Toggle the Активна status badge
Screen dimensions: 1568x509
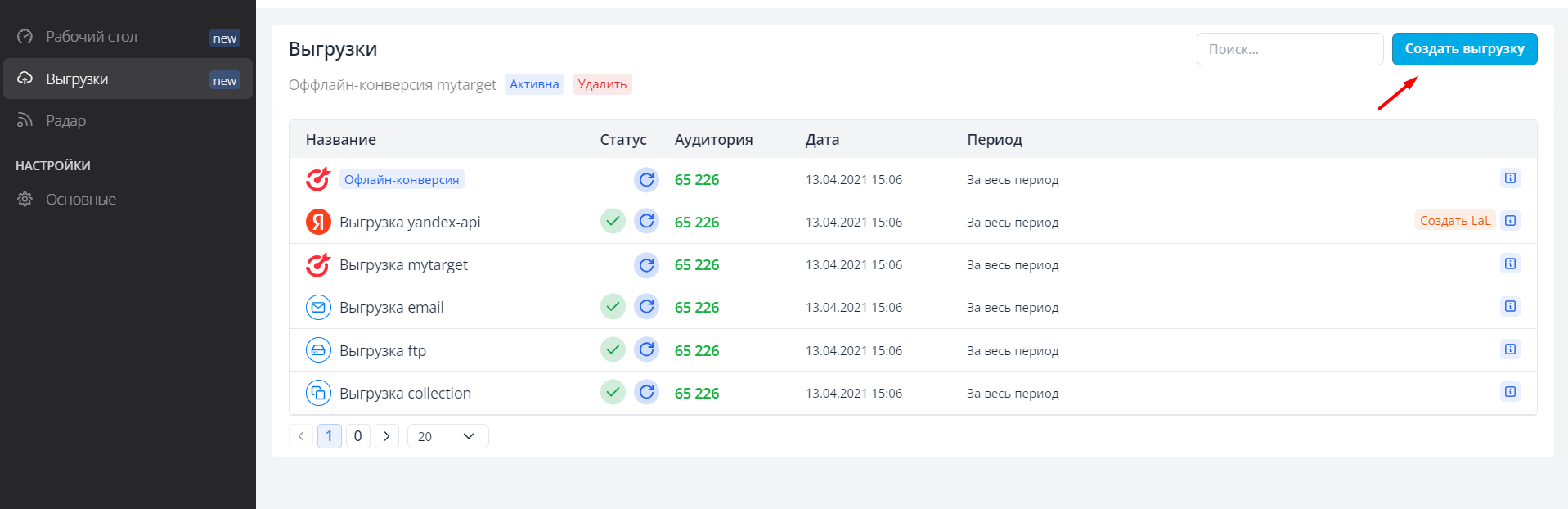(534, 84)
